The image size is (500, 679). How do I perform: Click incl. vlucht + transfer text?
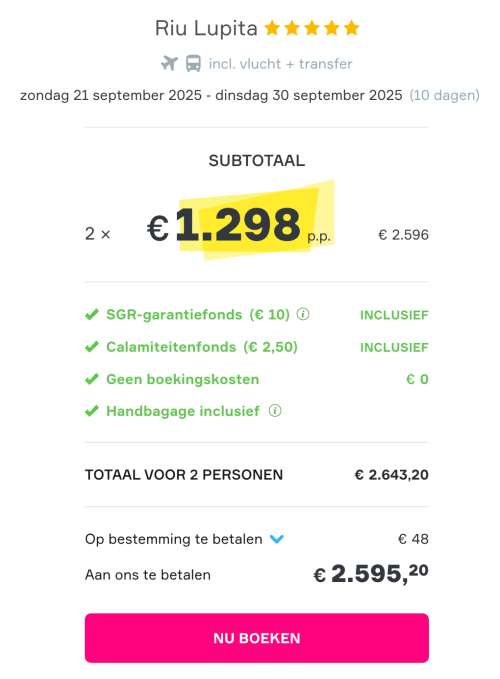(x=281, y=64)
